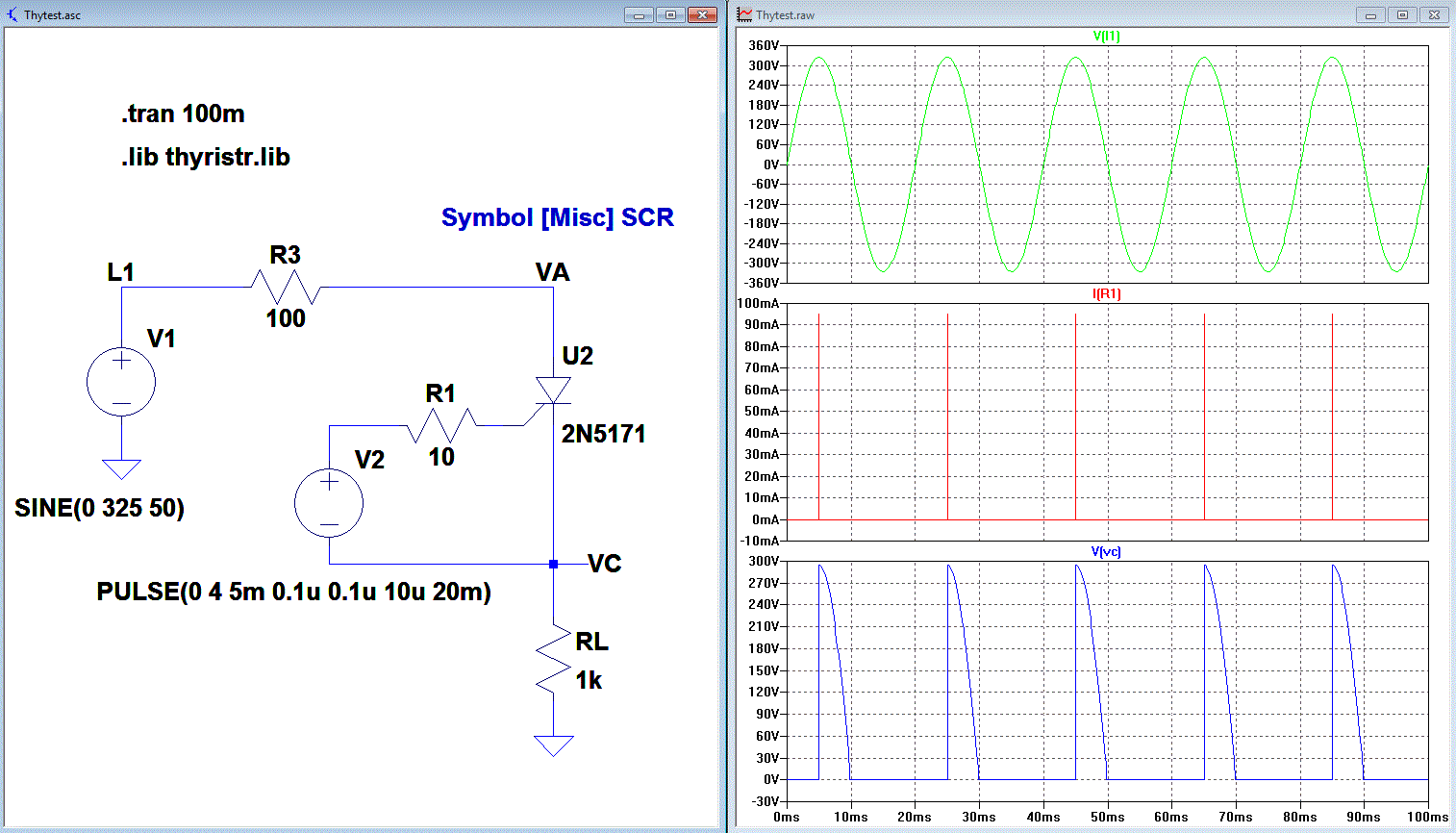Close the Thytest.raw waveform window
1456x833 pixels.
[x=1434, y=14]
